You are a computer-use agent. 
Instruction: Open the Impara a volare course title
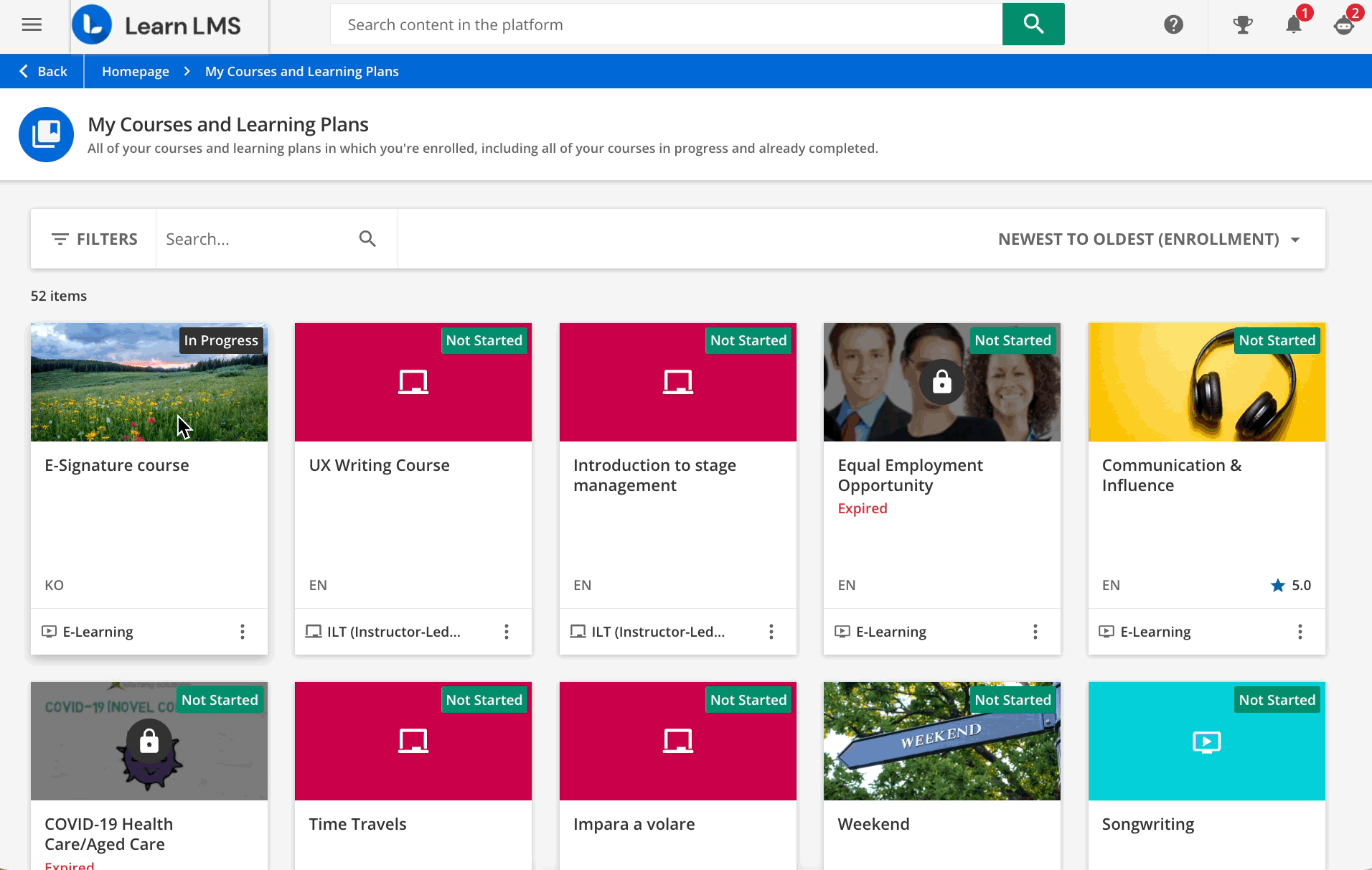(634, 824)
